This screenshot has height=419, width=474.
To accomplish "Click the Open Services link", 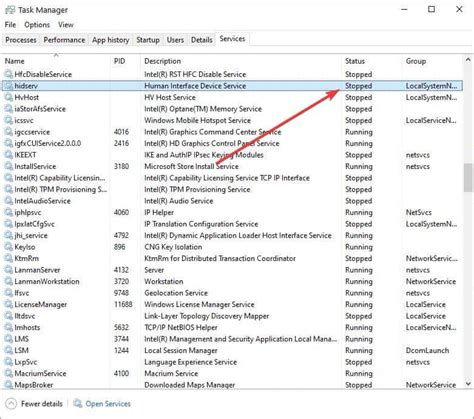I will [x=108, y=404].
